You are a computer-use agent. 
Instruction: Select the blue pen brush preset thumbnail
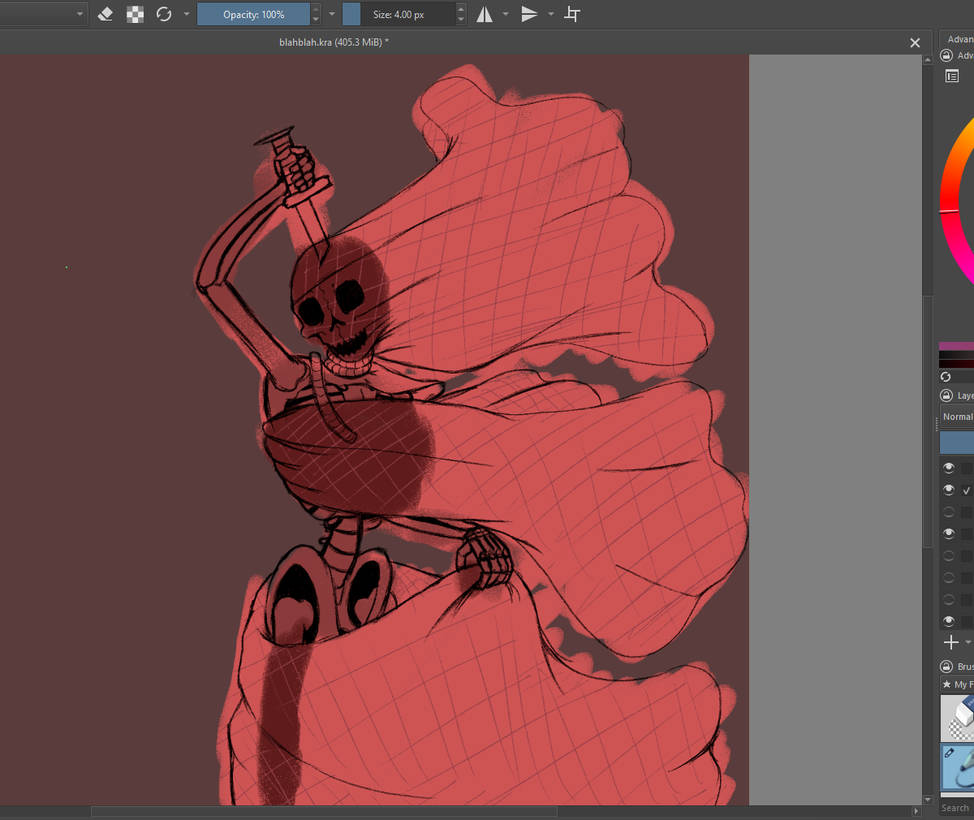click(x=957, y=767)
